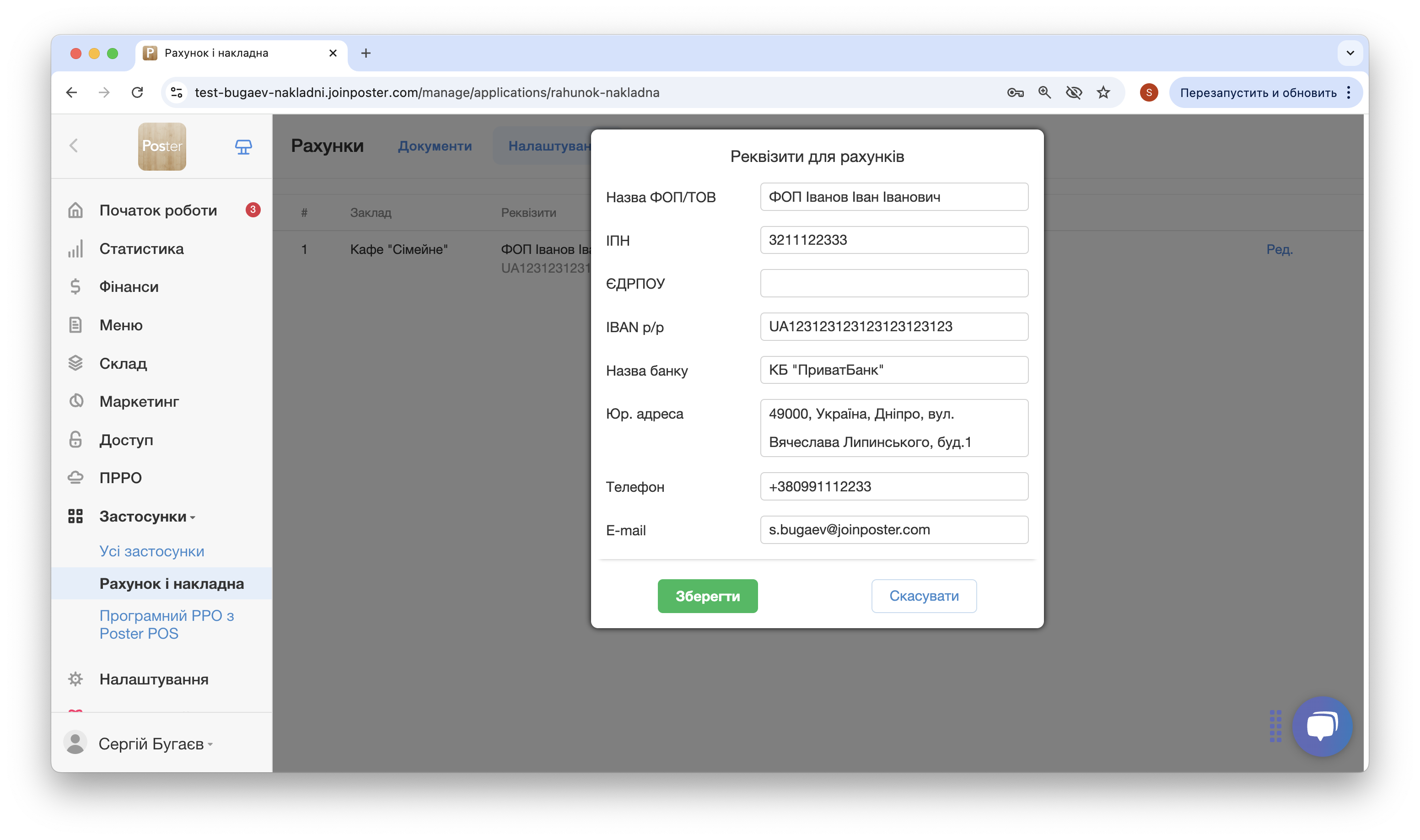This screenshot has width=1420, height=840.
Task: Click the dotted drag handle beside chat
Action: coord(1275,726)
